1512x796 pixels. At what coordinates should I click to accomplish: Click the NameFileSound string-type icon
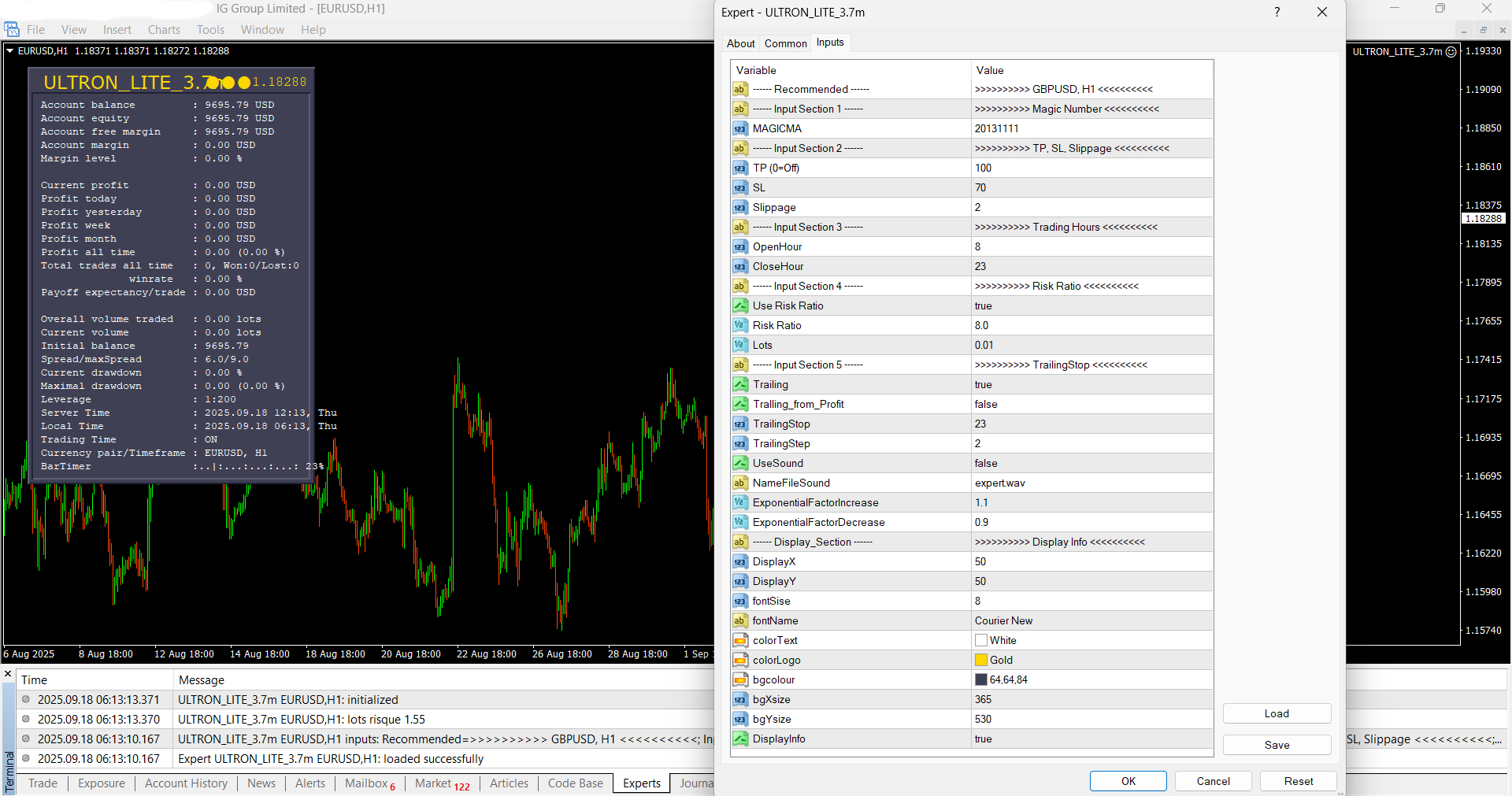(739, 483)
